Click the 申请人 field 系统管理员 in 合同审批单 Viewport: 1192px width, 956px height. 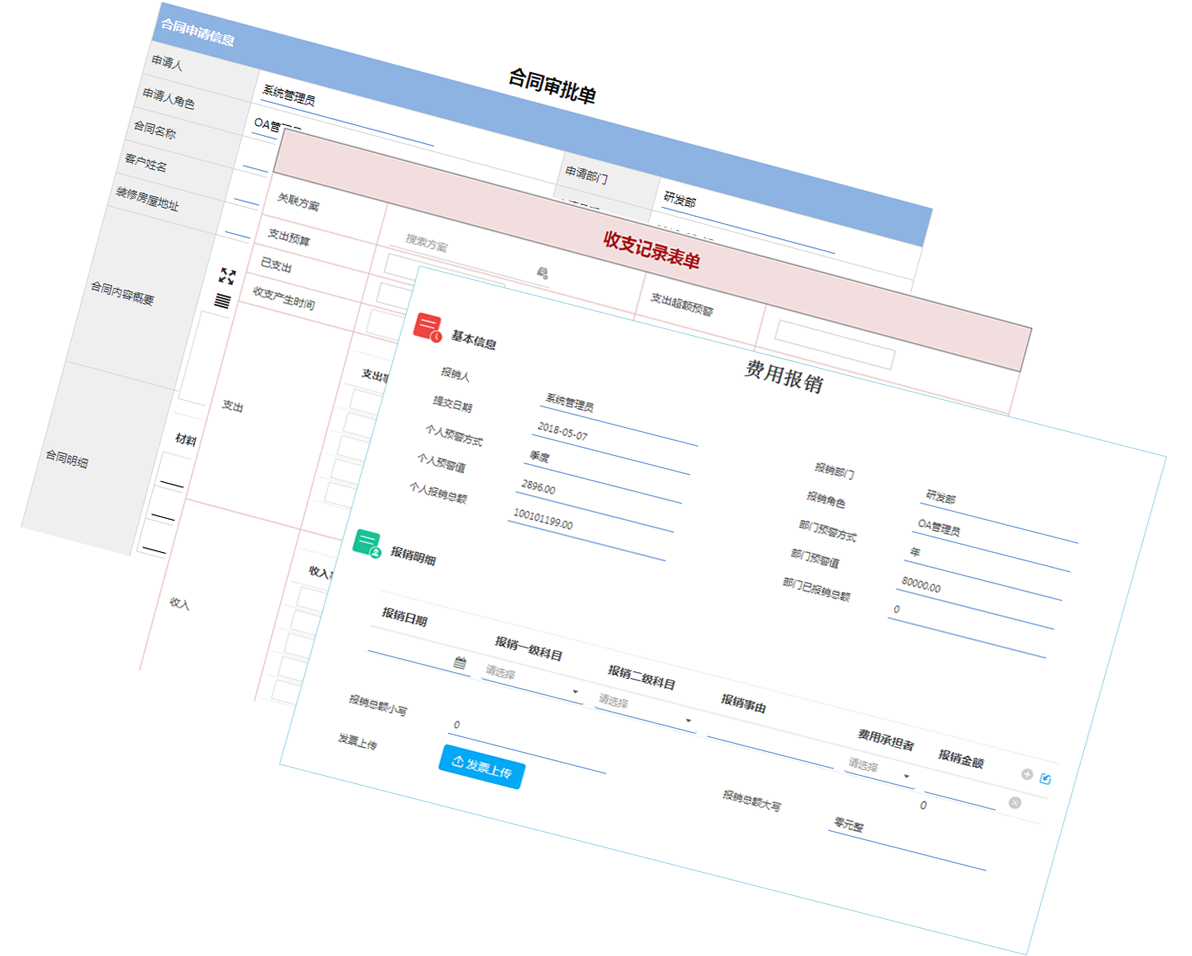346,112
